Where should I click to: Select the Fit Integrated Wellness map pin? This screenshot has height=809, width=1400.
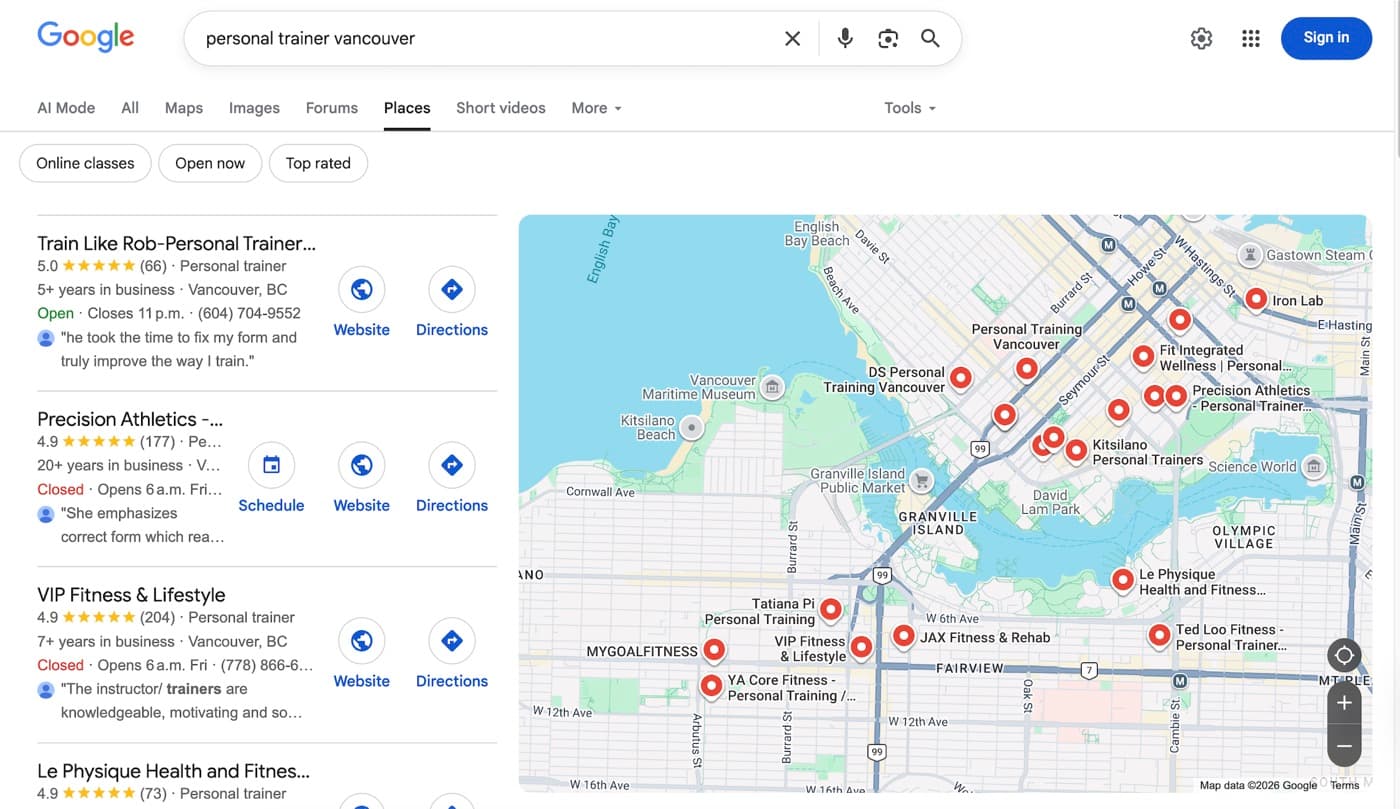[x=1143, y=356]
